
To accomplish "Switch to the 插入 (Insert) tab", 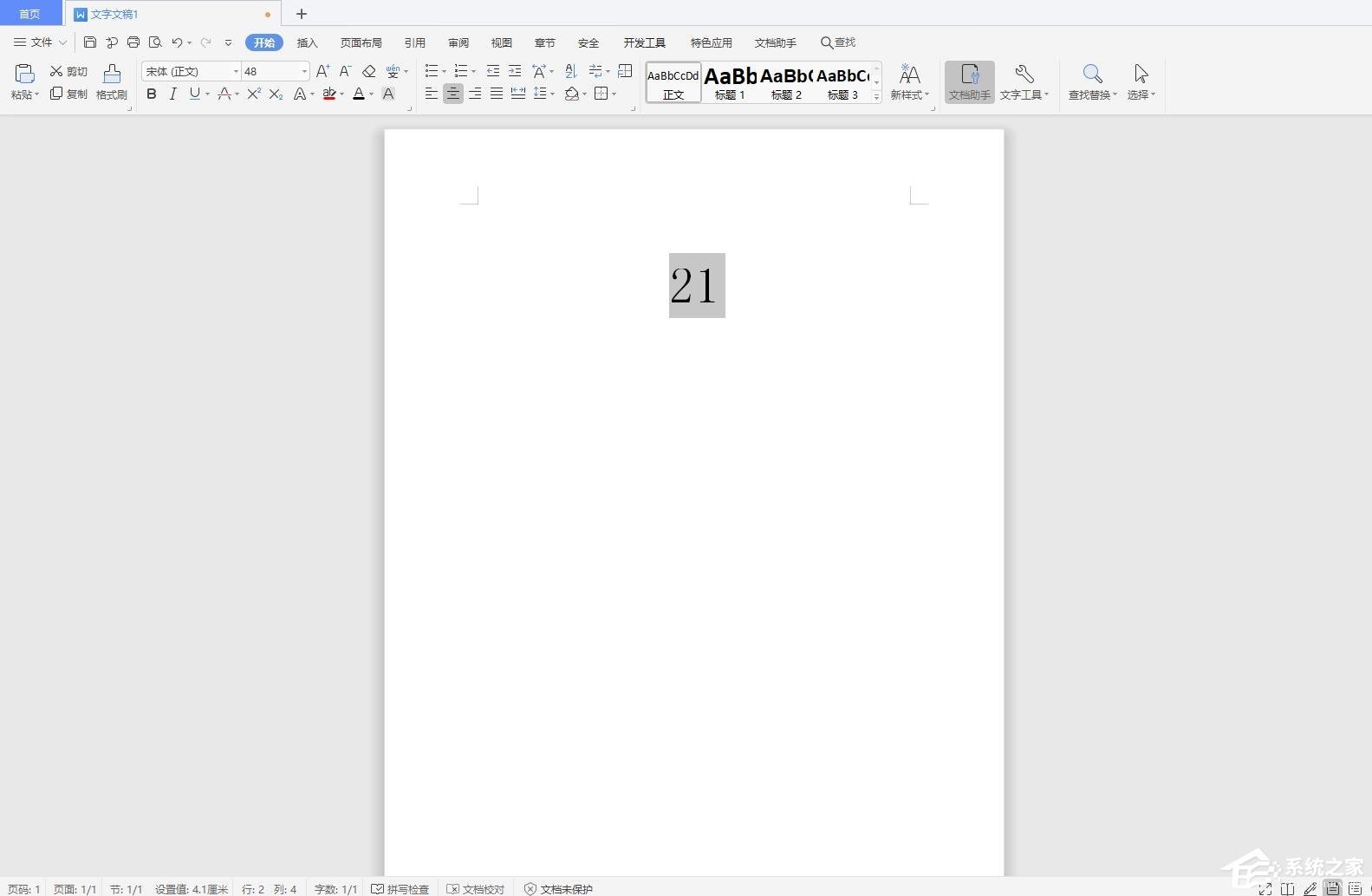I will pos(308,42).
